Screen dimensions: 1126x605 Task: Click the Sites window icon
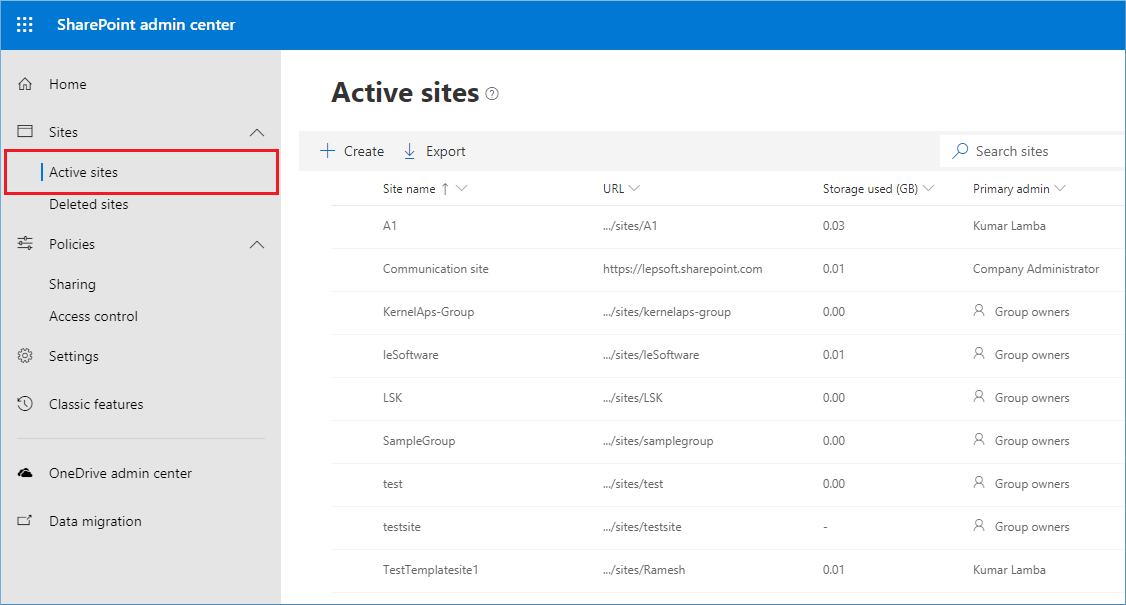tap(25, 131)
